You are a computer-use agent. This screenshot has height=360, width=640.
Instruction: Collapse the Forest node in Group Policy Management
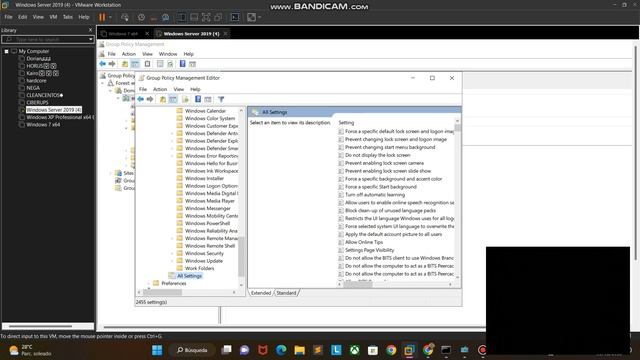click(102, 83)
